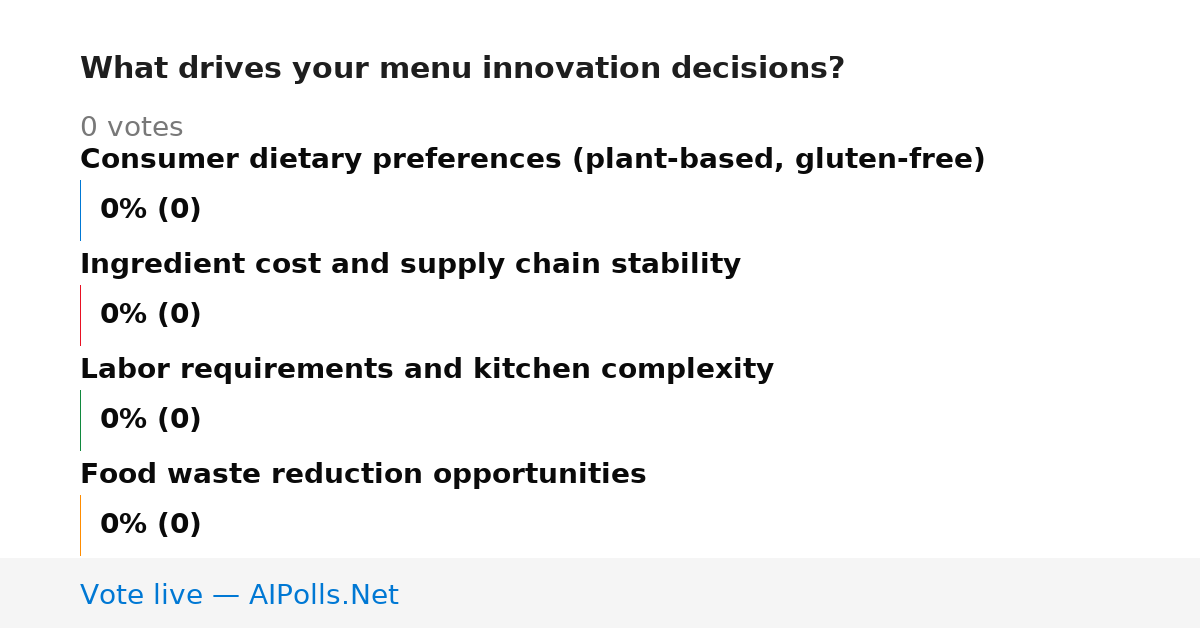This screenshot has height=628, width=1200.
Task: Click 0% (0) under ingredient cost
Action: [150, 315]
